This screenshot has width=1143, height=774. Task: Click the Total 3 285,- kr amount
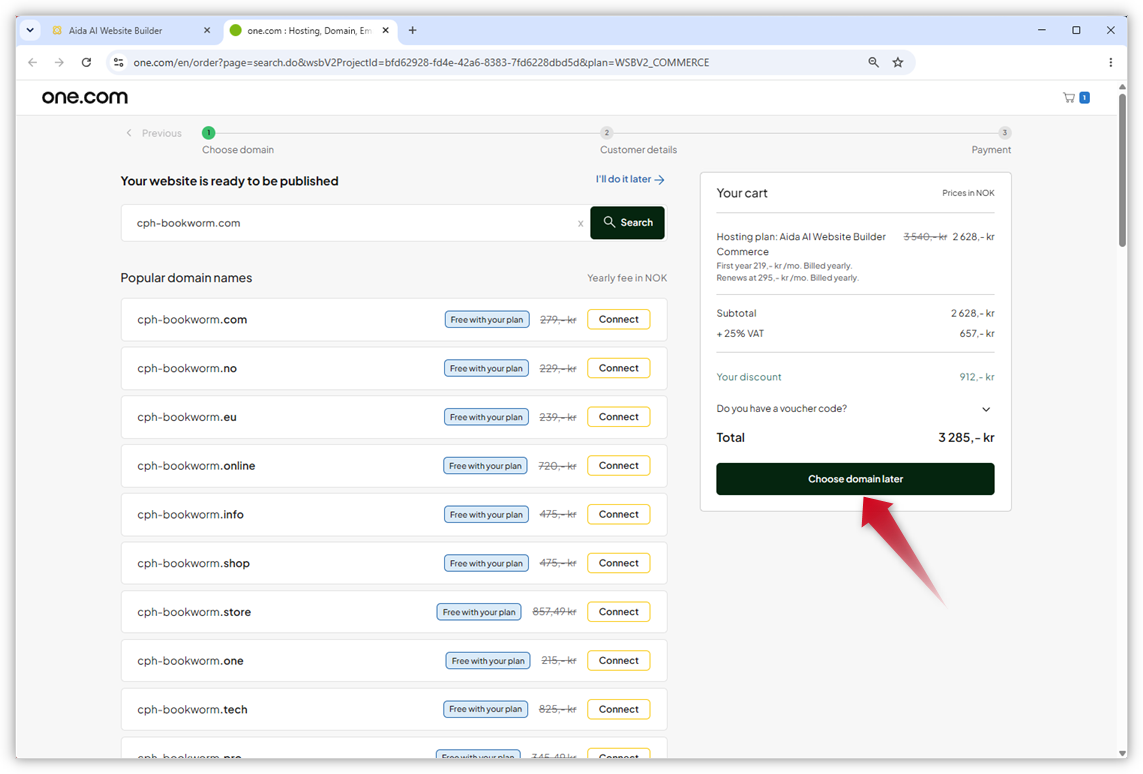click(966, 437)
